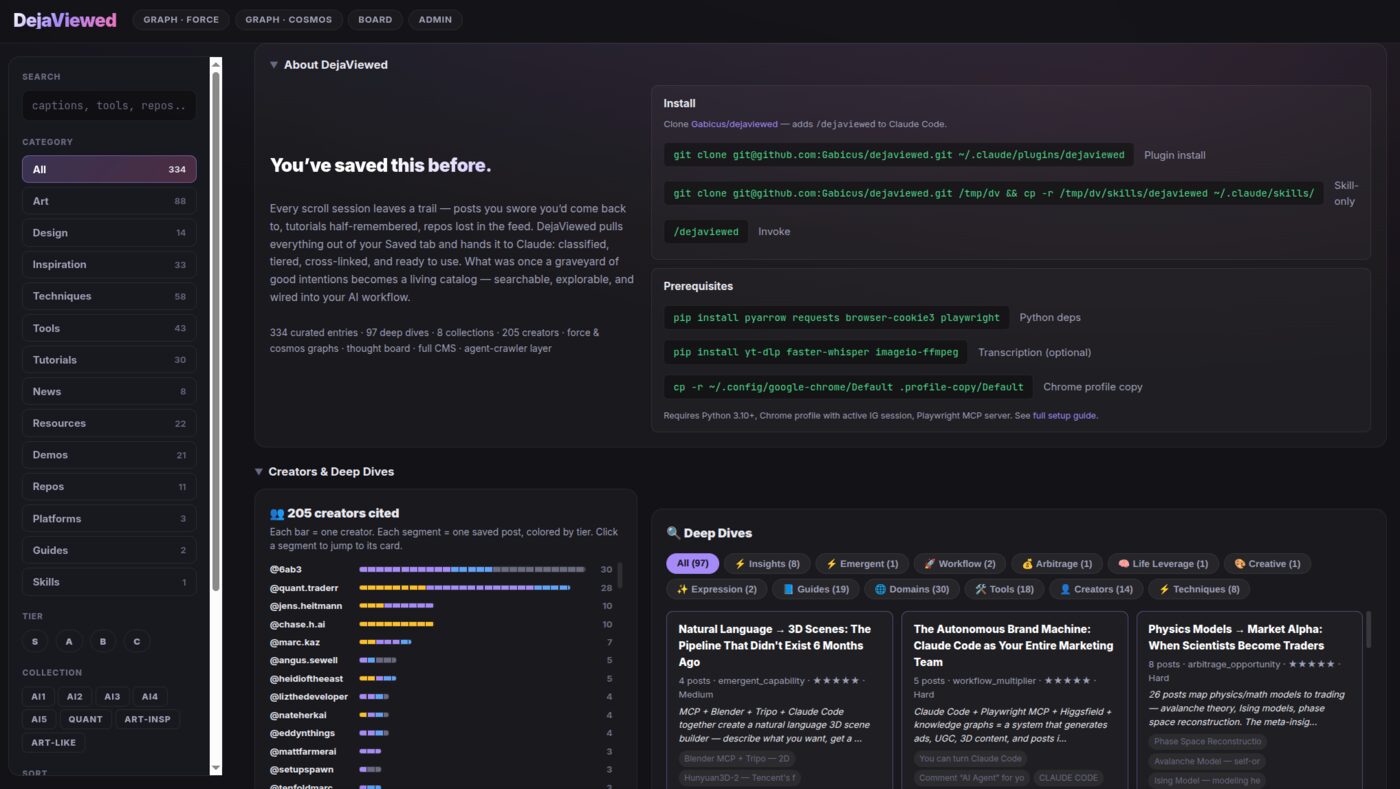Select the Workflow deep dive filter
Image resolution: width=1400 pixels, height=789 pixels.
point(958,563)
